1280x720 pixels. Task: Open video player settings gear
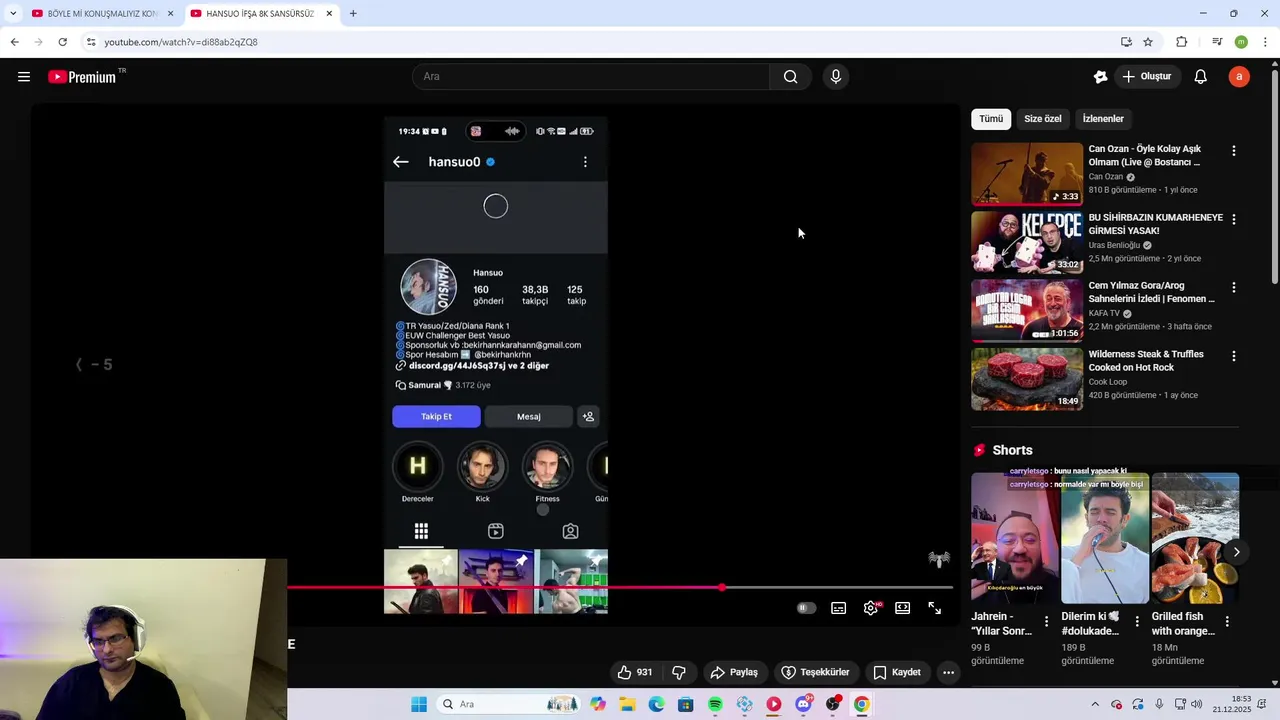click(871, 608)
